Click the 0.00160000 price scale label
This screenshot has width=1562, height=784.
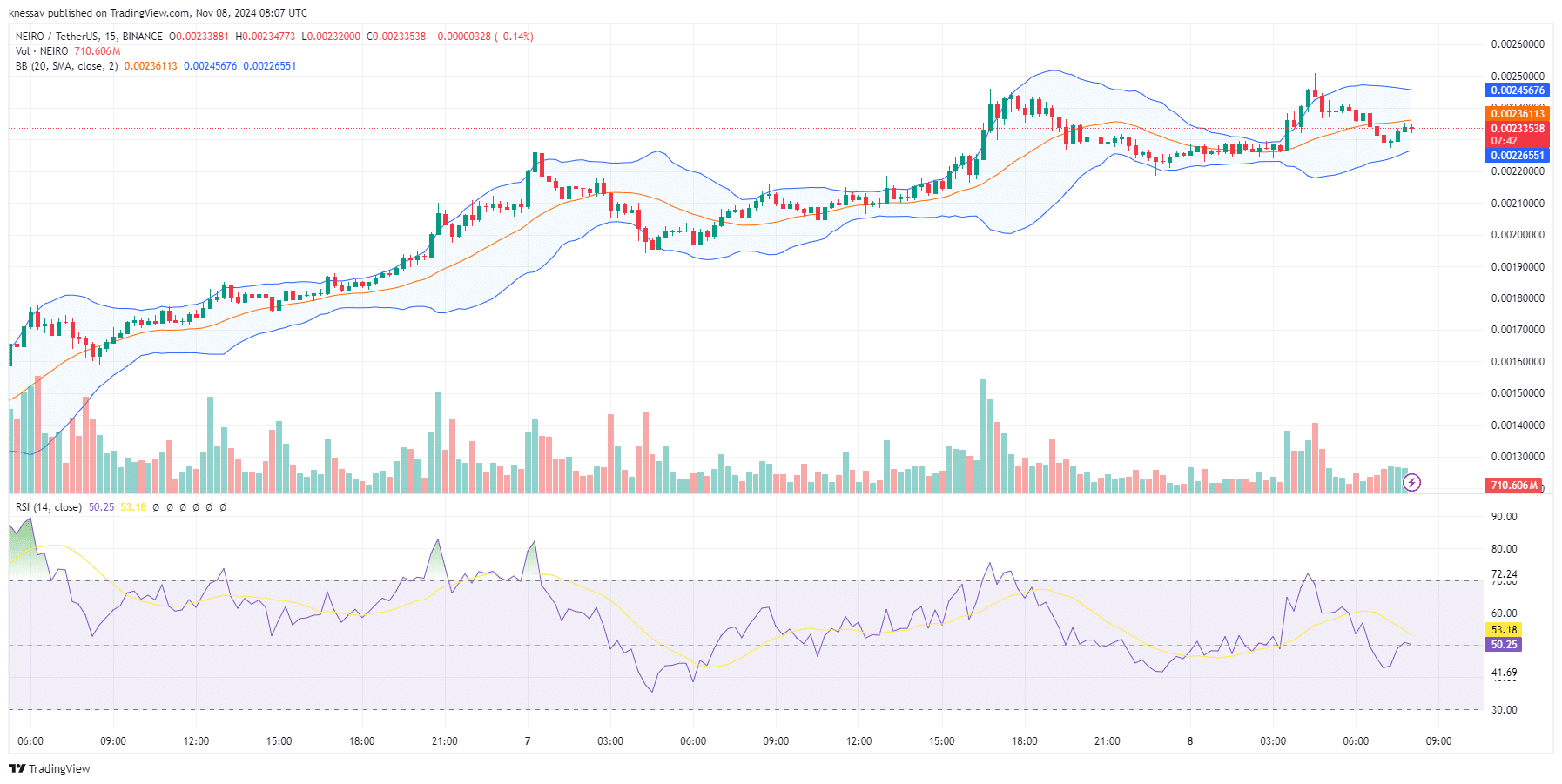tap(1518, 362)
